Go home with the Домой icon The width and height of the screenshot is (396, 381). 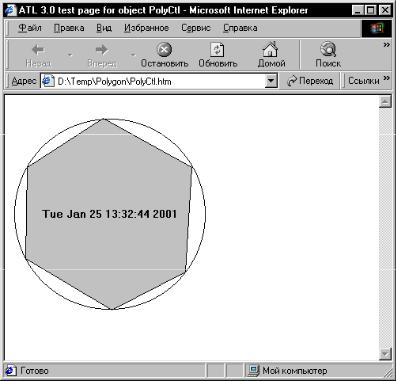[271, 55]
